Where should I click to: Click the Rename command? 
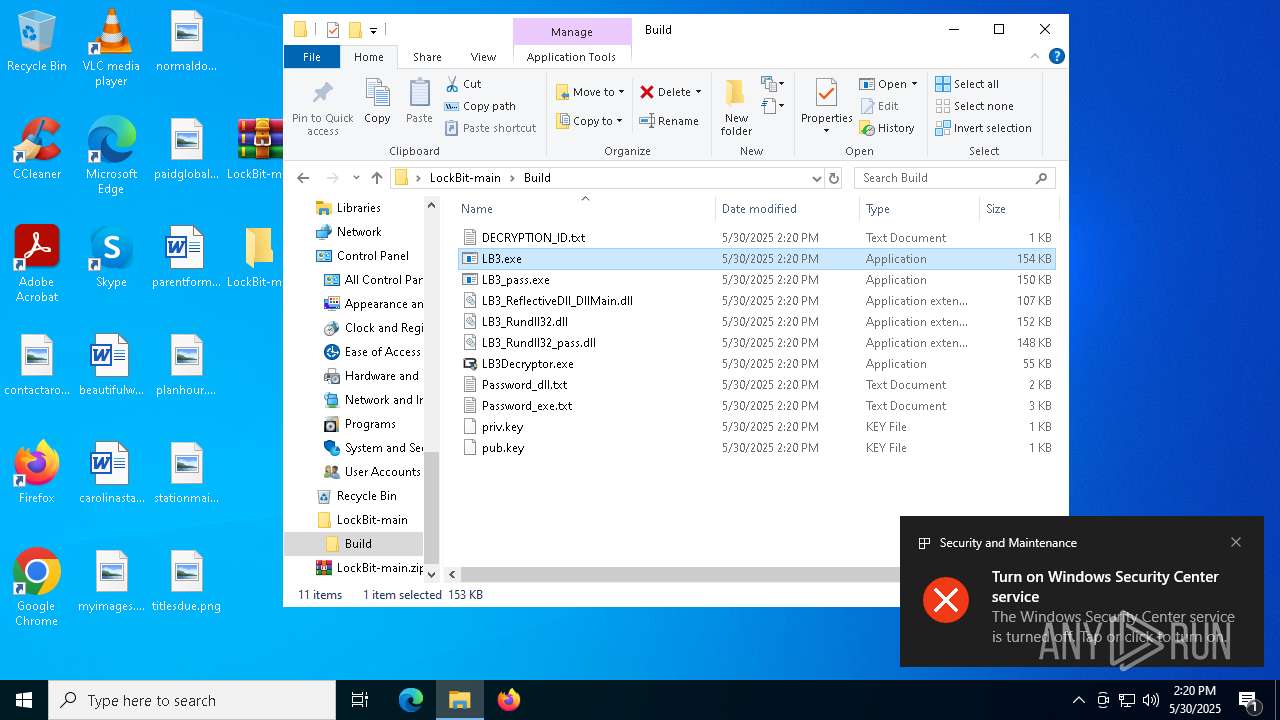pos(669,121)
